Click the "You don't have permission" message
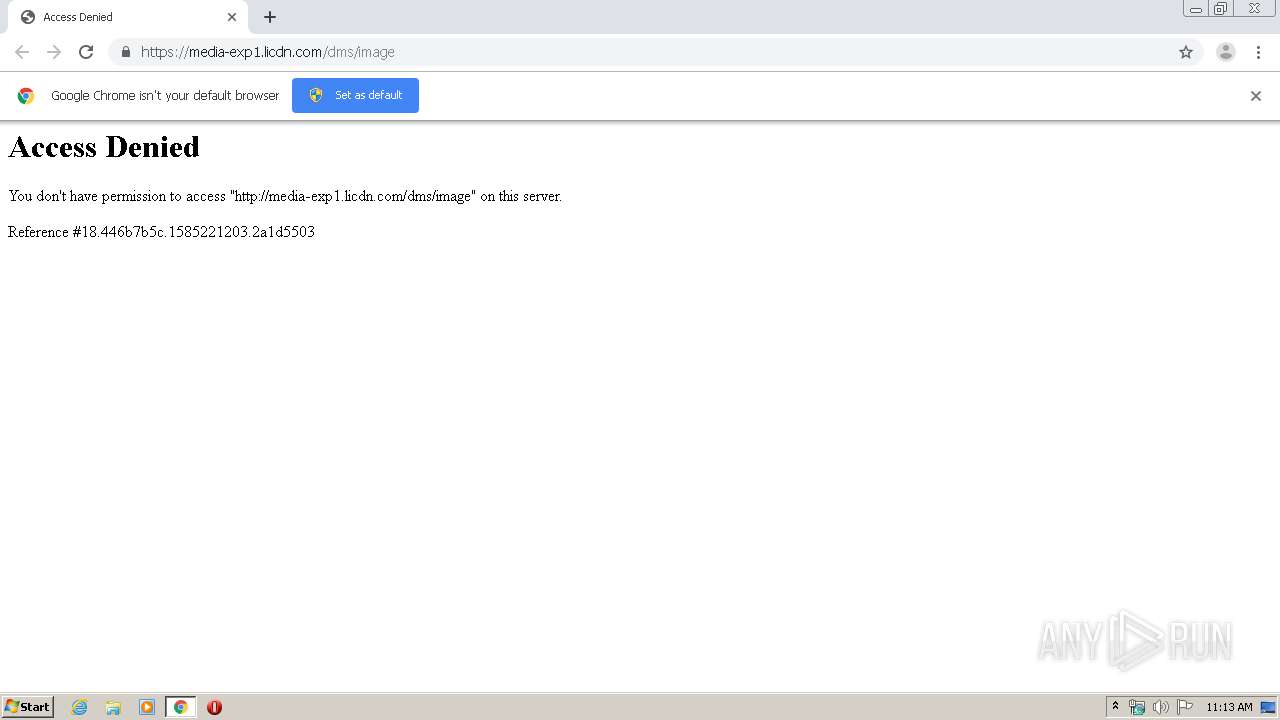Viewport: 1280px width, 720px height. [285, 196]
